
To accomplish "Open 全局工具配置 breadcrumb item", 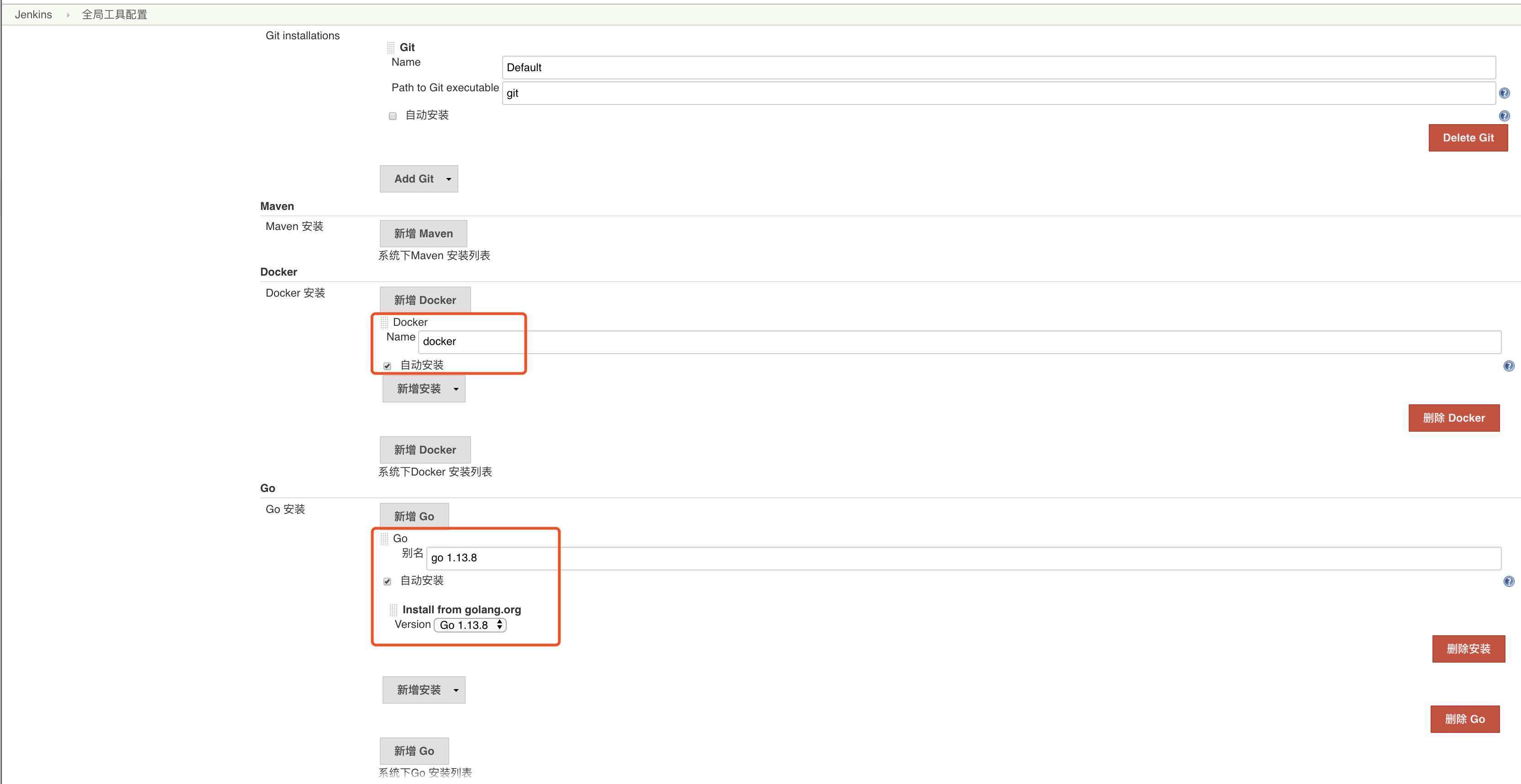I will [x=115, y=15].
